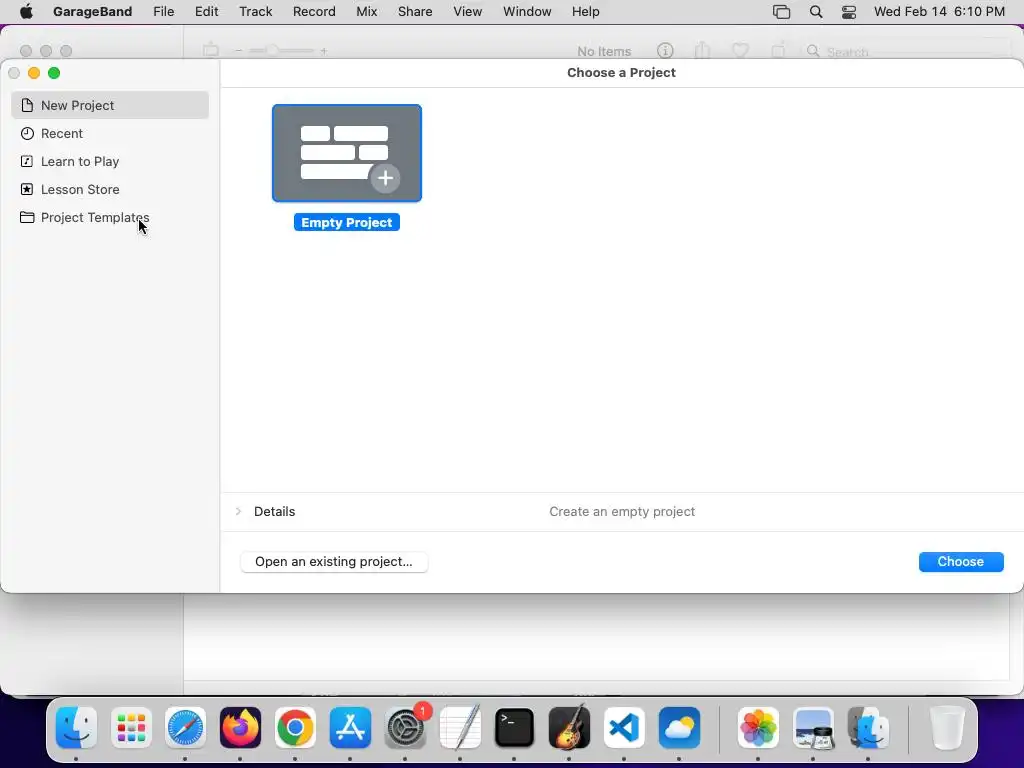Click the Learn to Play music note icon
Viewport: 1024px width, 768px height.
tap(27, 161)
